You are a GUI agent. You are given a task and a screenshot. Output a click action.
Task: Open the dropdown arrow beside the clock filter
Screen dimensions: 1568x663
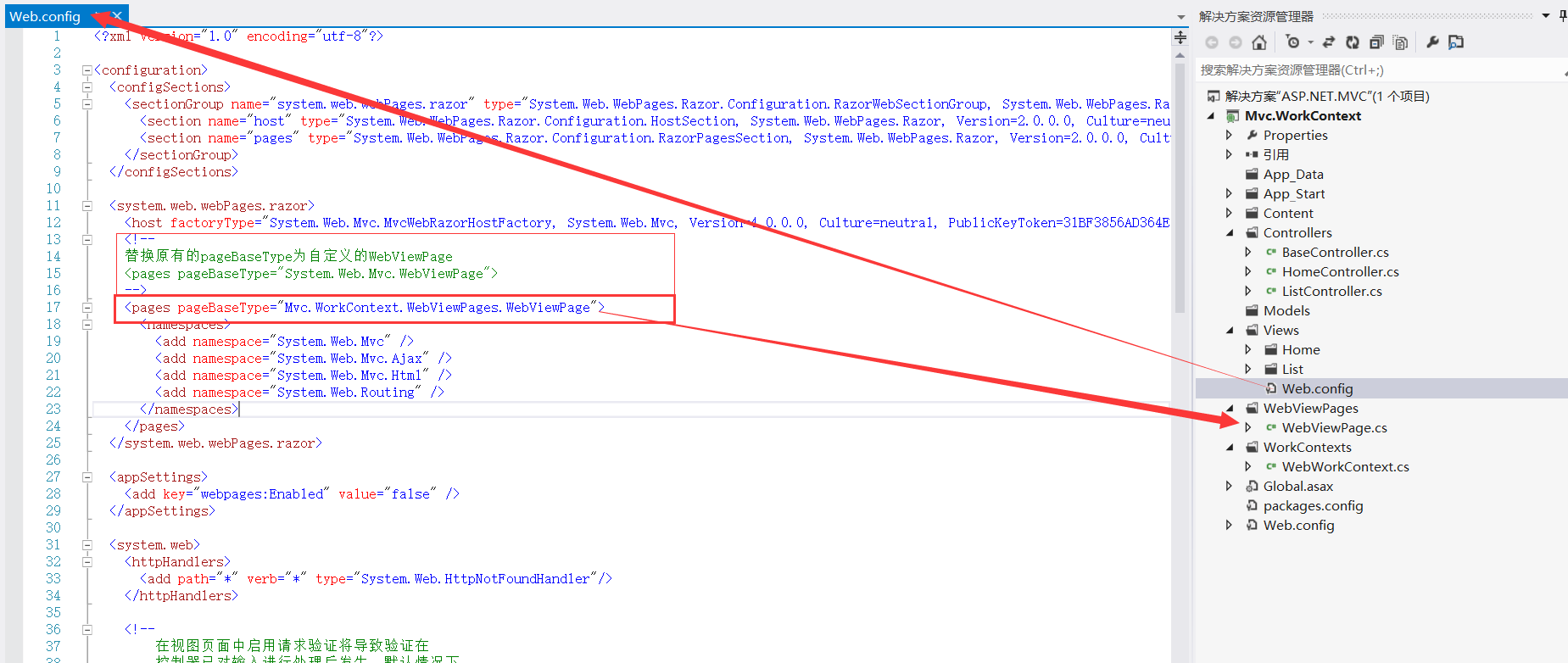click(1310, 42)
